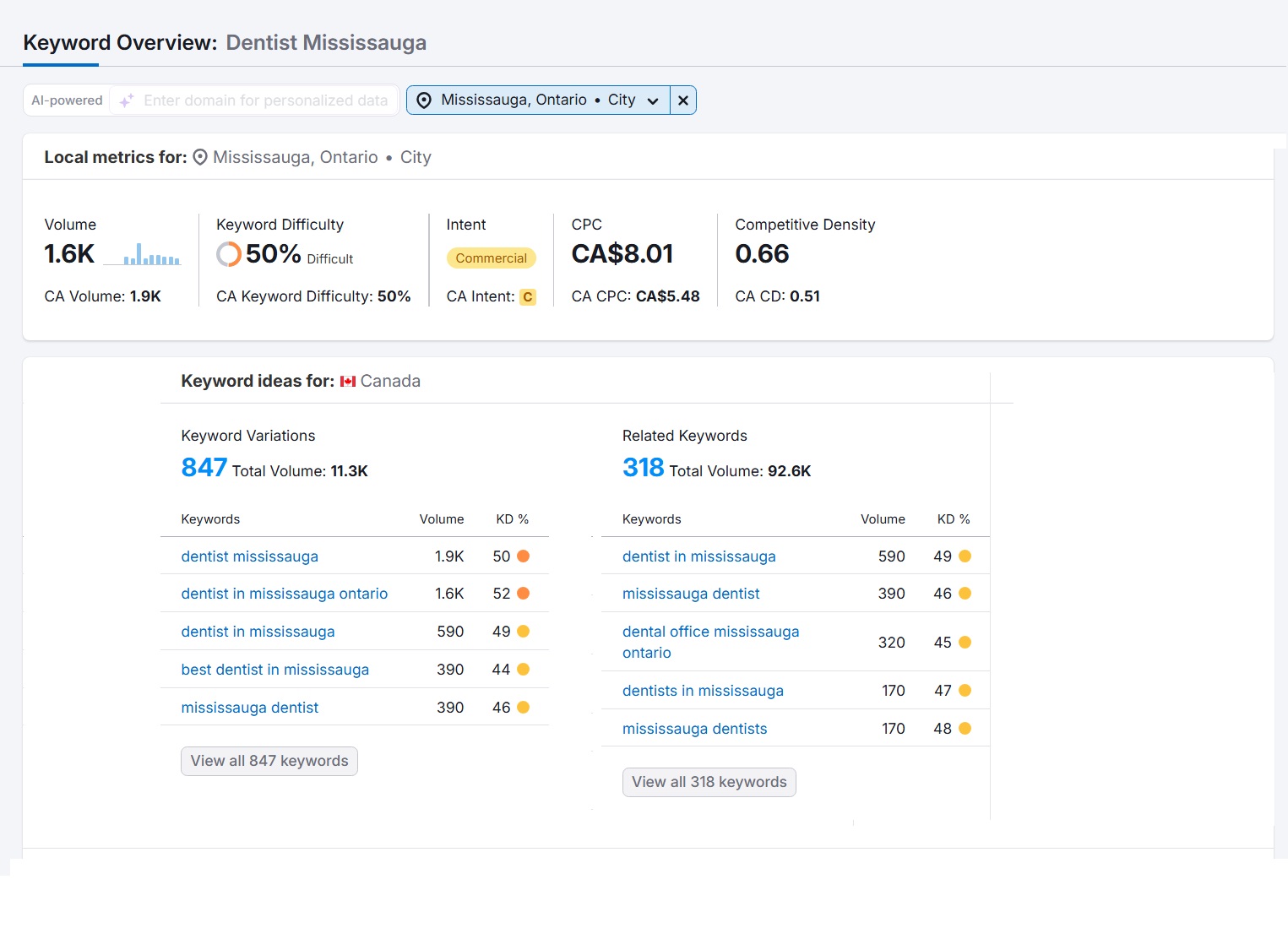Open 'best dentist in mississauga' keyword link
This screenshot has height=939, width=1288.
point(274,670)
